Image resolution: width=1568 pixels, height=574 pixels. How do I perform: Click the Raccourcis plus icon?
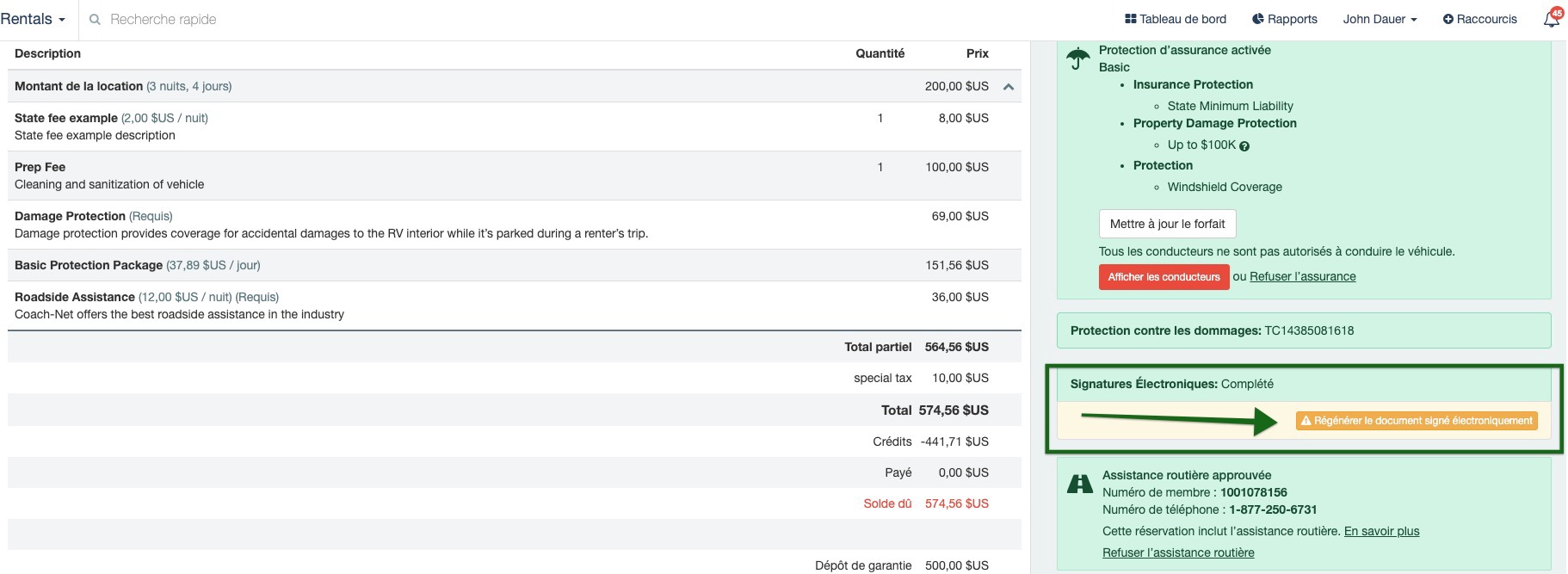(1448, 19)
